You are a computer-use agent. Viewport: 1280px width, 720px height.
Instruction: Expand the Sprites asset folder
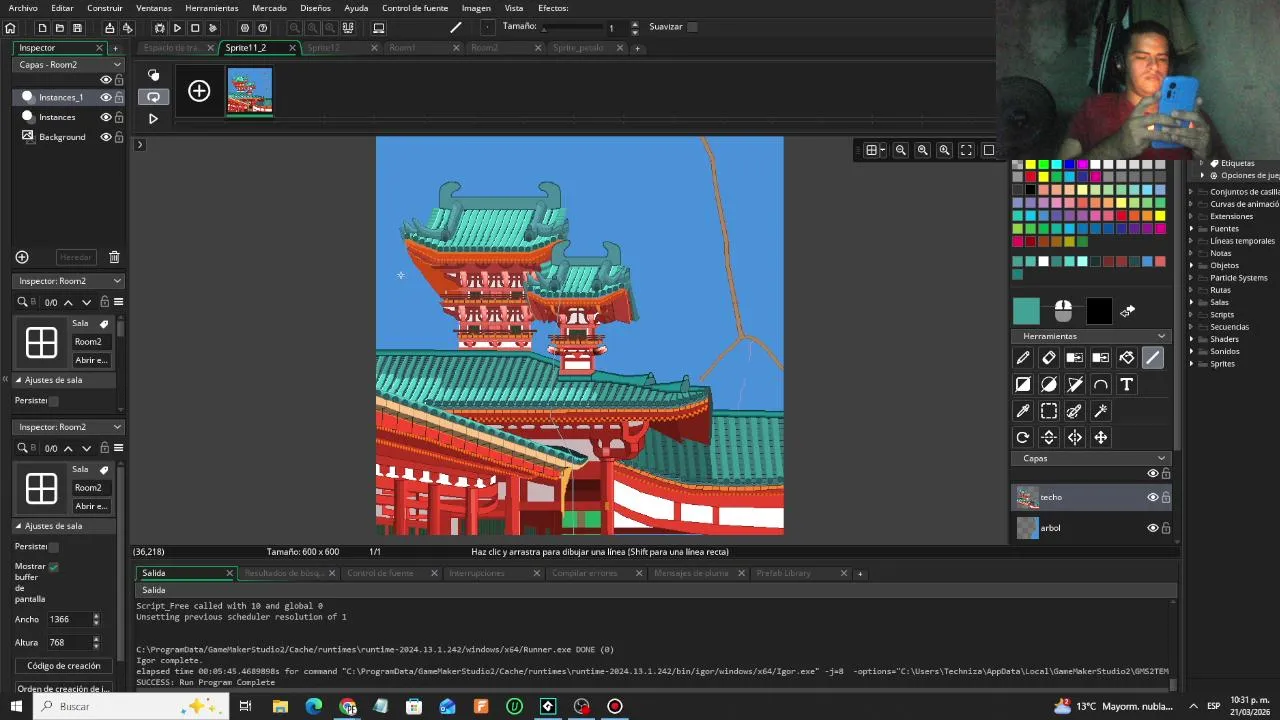coord(1192,364)
